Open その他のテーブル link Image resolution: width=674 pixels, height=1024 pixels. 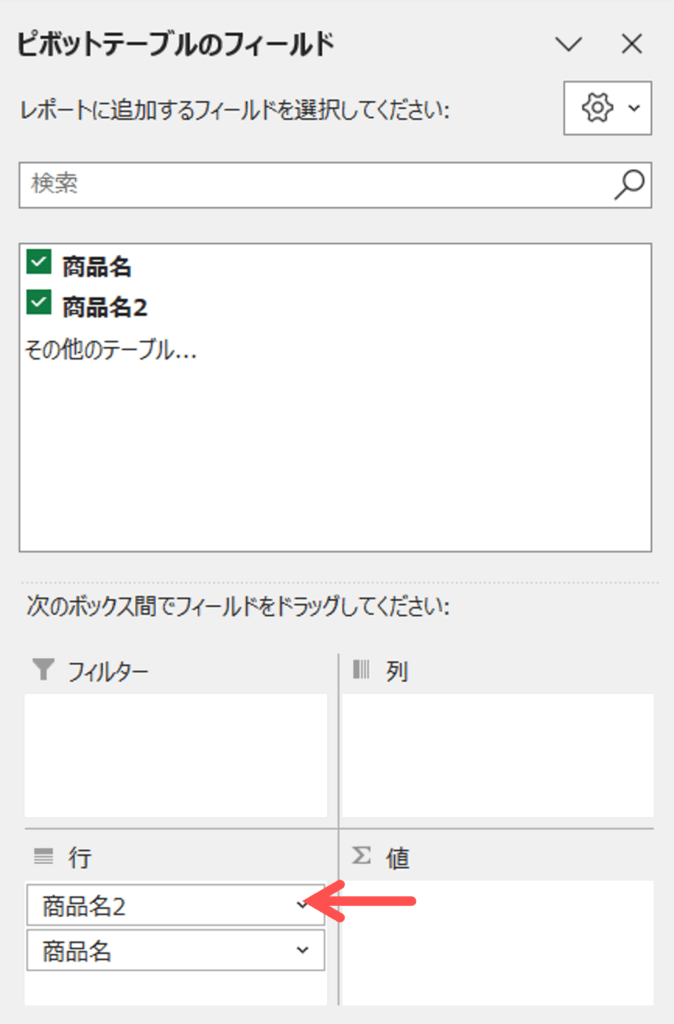[x=109, y=351]
